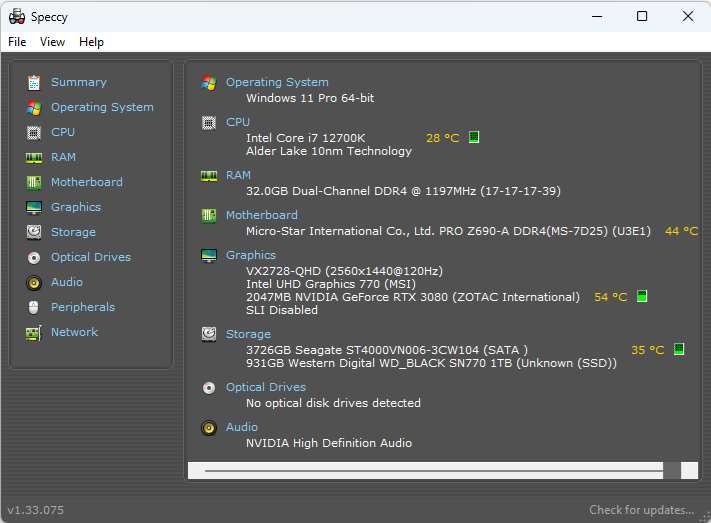711x523 pixels.
Task: Select Operating System in the sidebar
Action: [x=102, y=107]
